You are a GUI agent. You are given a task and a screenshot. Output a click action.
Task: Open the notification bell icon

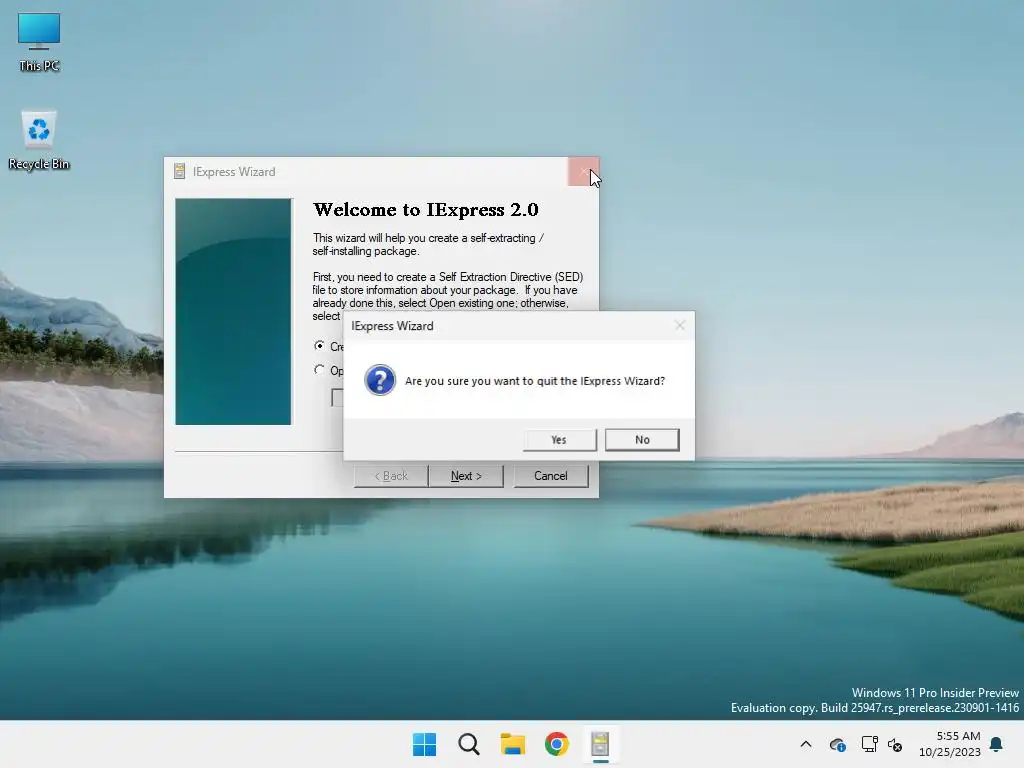997,744
